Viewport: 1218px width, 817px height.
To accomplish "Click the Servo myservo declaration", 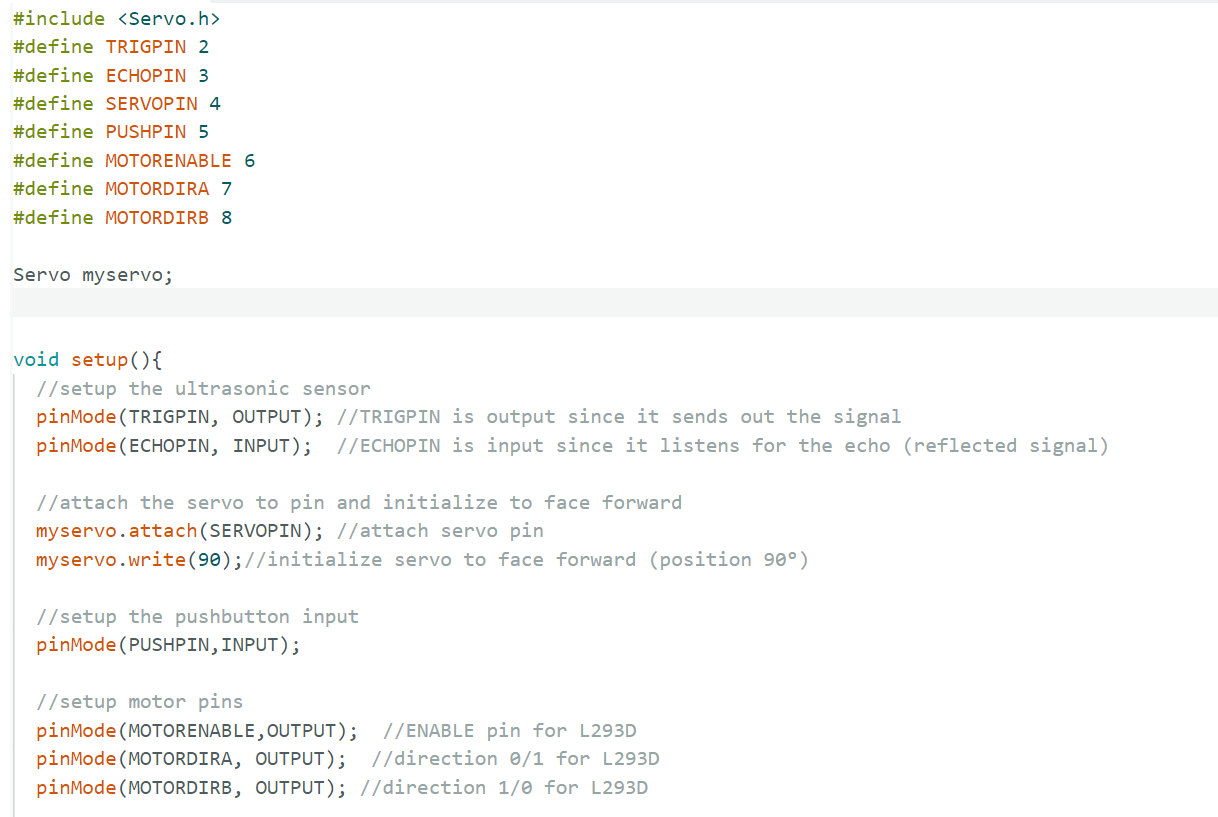I will pos(92,274).
